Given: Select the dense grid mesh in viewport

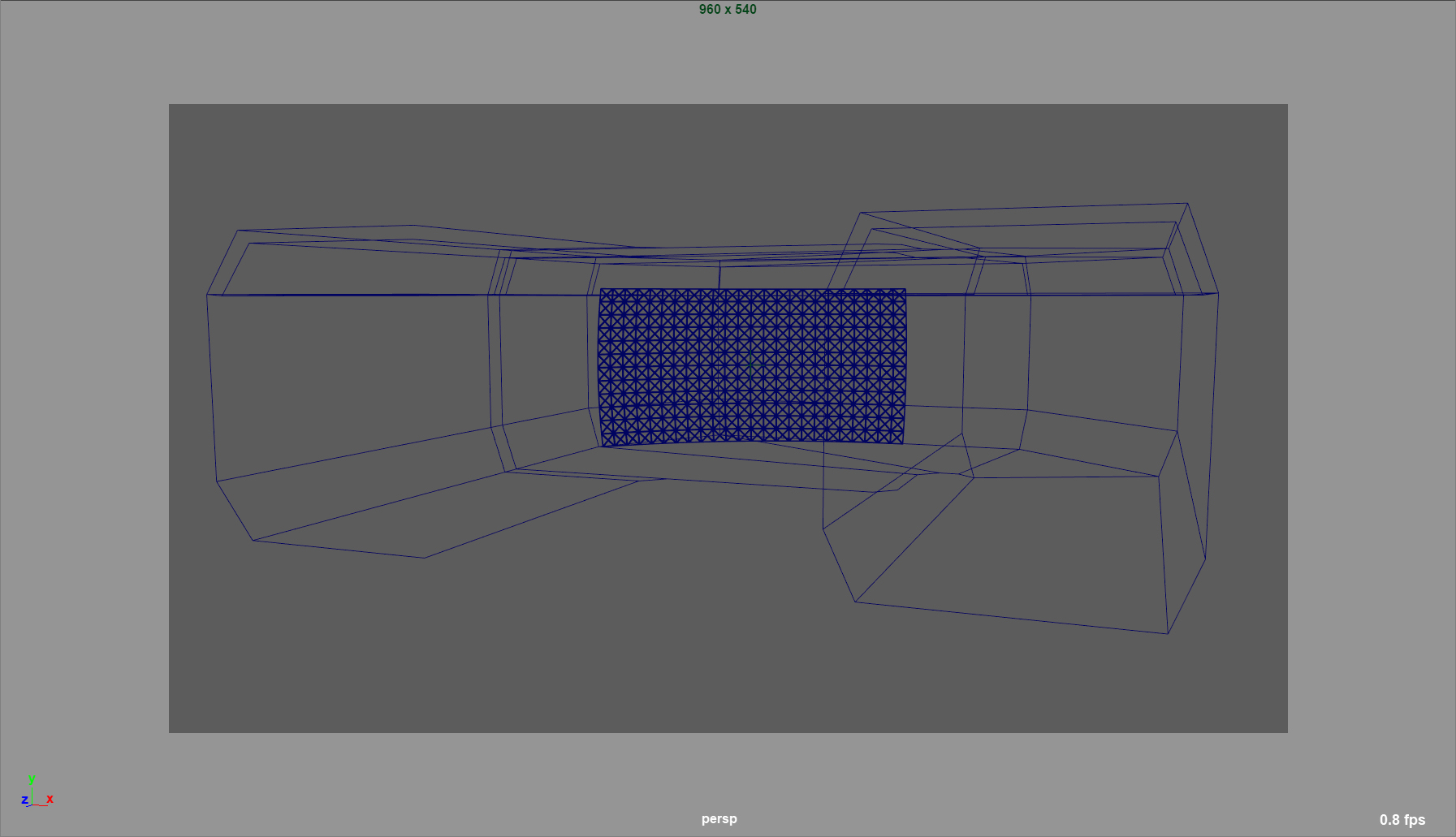Looking at the screenshot, I should coord(752,366).
